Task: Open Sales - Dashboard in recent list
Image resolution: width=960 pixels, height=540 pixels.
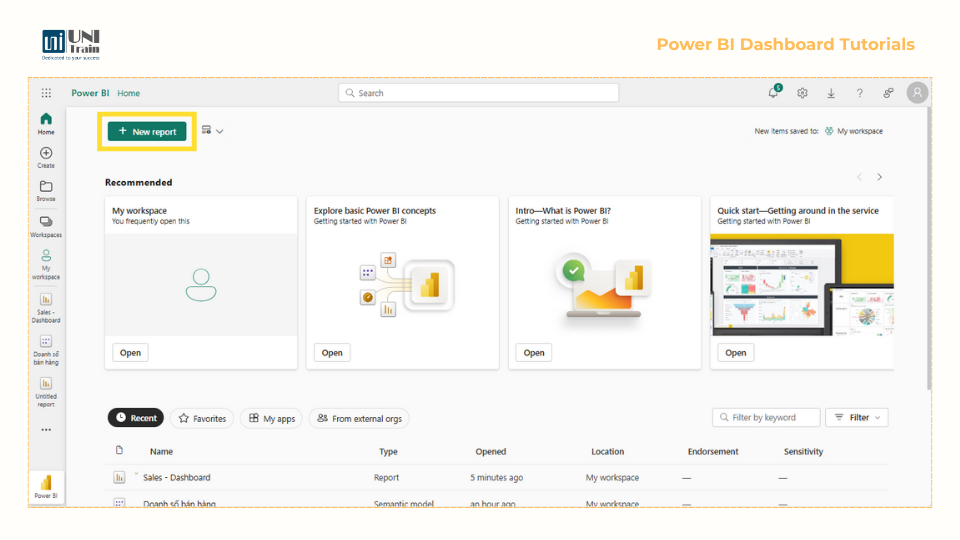Action: 177,478
